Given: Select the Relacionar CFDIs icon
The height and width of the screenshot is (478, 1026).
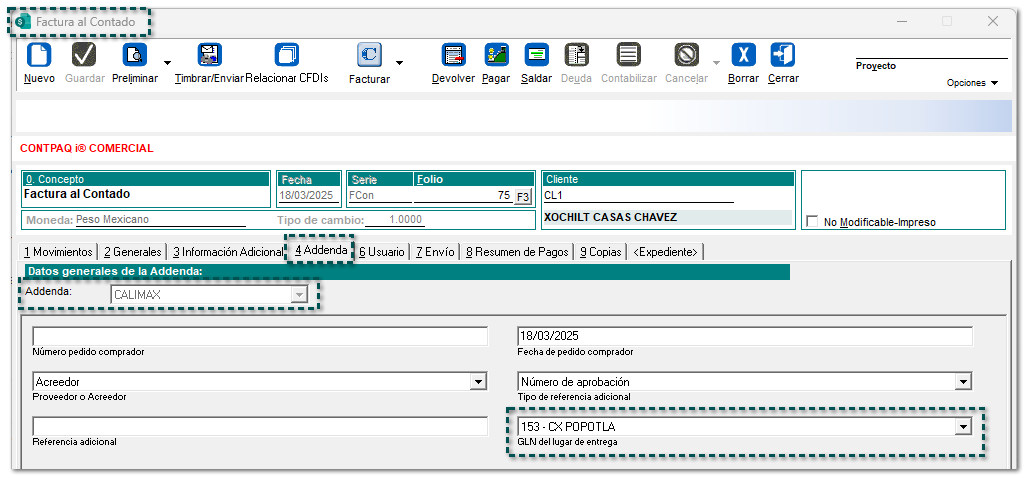Looking at the screenshot, I should tap(287, 56).
